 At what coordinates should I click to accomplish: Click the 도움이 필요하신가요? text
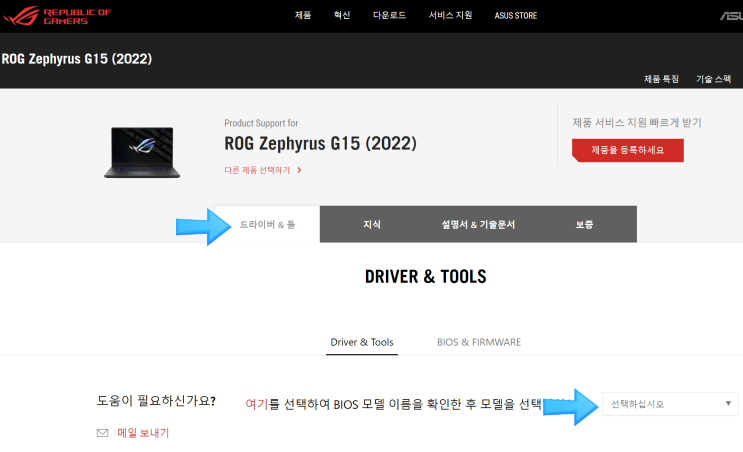tap(156, 401)
